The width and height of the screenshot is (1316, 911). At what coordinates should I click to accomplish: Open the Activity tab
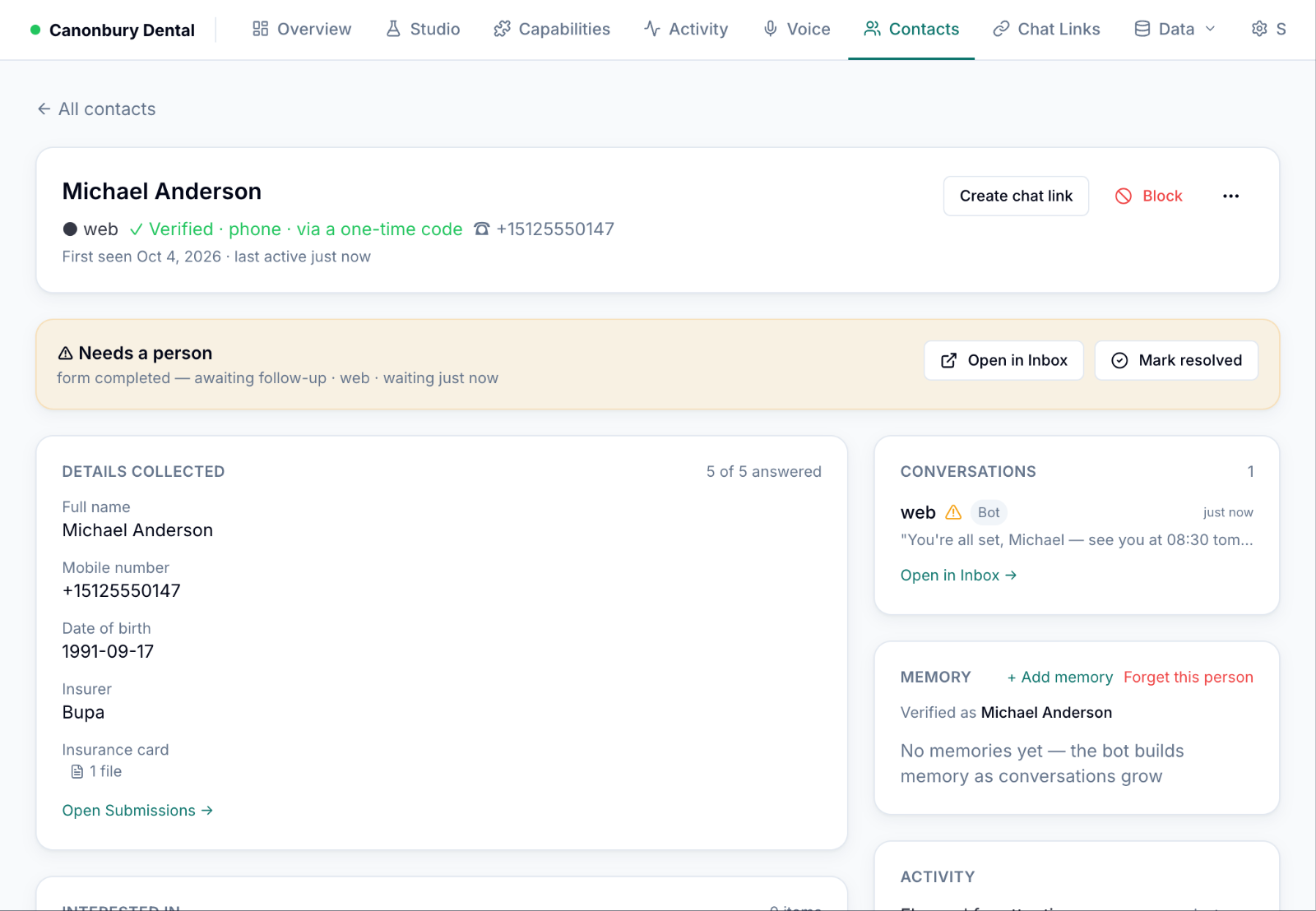click(686, 30)
